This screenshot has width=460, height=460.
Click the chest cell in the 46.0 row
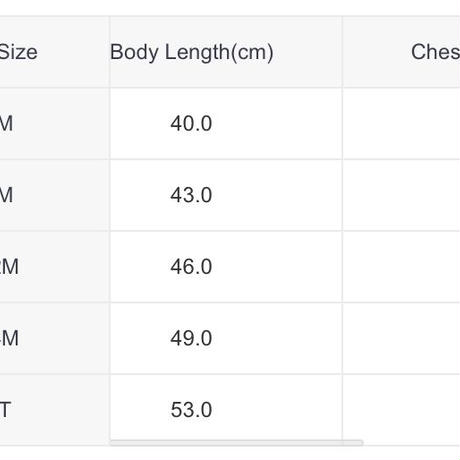(x=401, y=267)
